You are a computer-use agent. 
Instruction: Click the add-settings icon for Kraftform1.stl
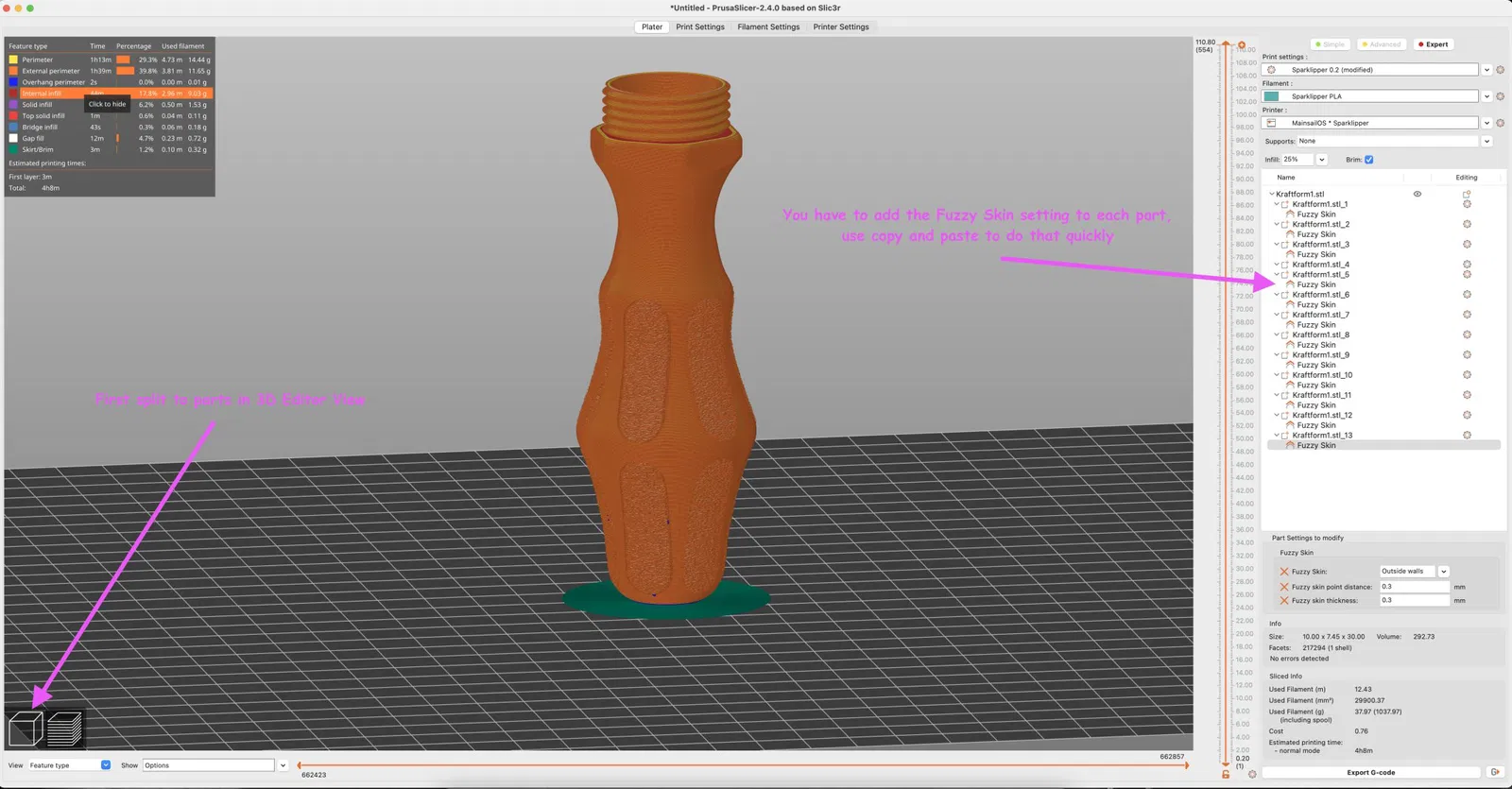pyautogui.click(x=1467, y=194)
